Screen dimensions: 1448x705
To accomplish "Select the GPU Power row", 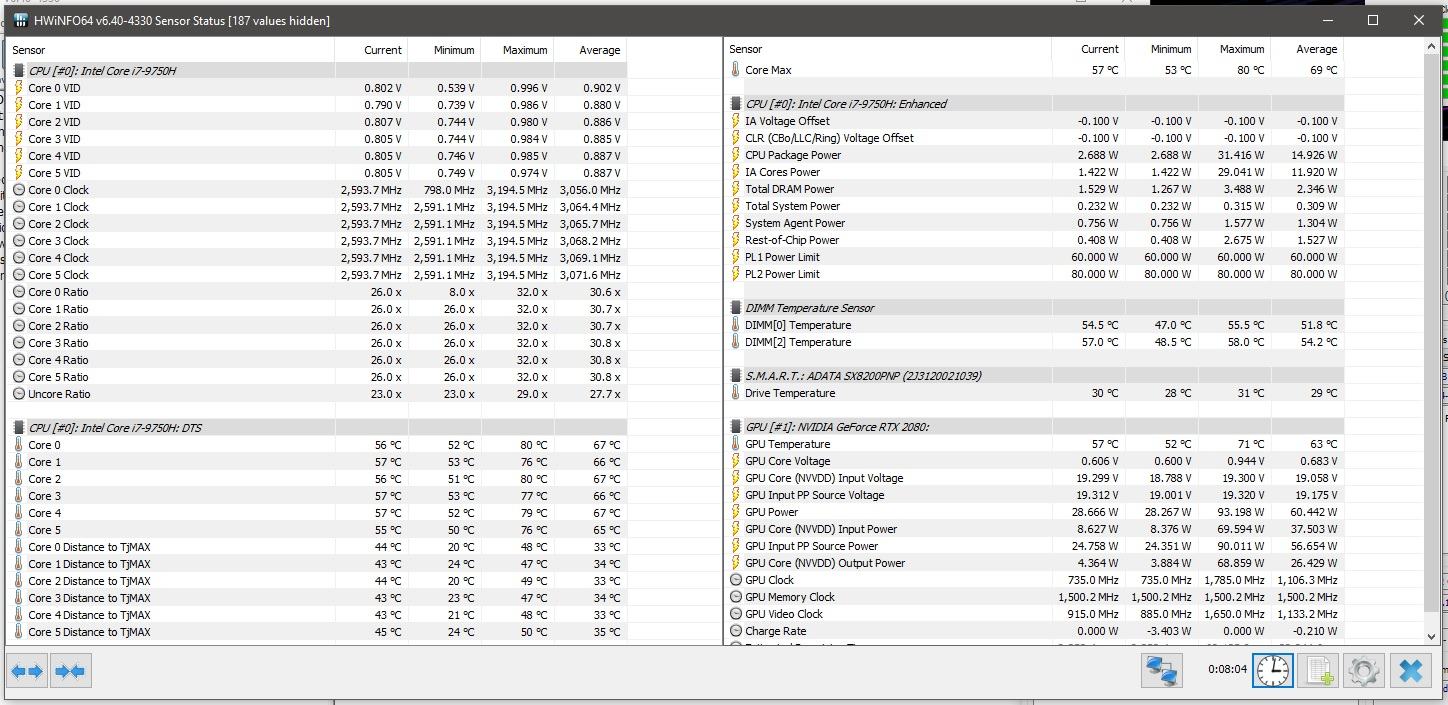I will (1034, 512).
